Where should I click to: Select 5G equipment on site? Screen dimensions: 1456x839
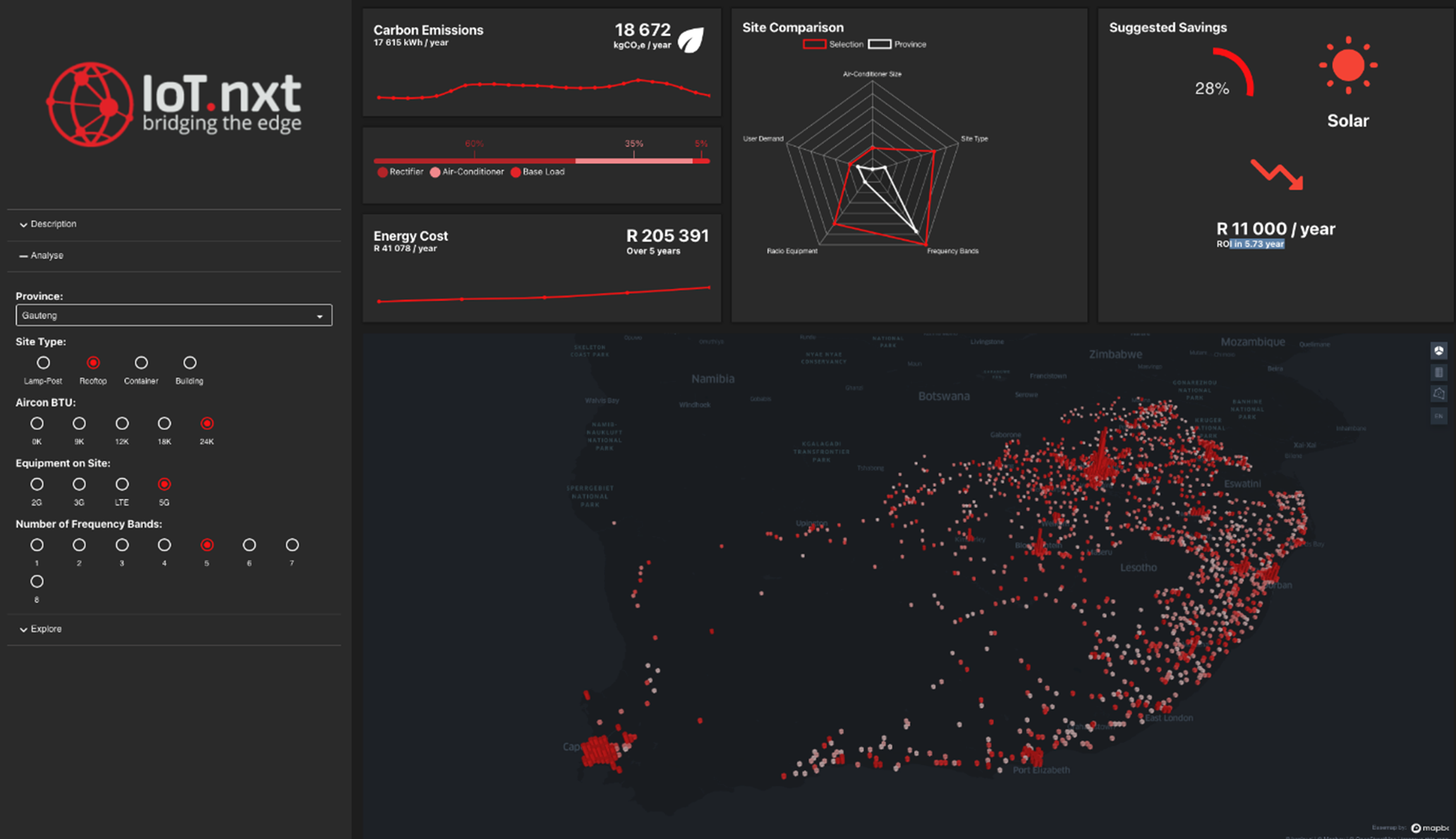pos(164,484)
